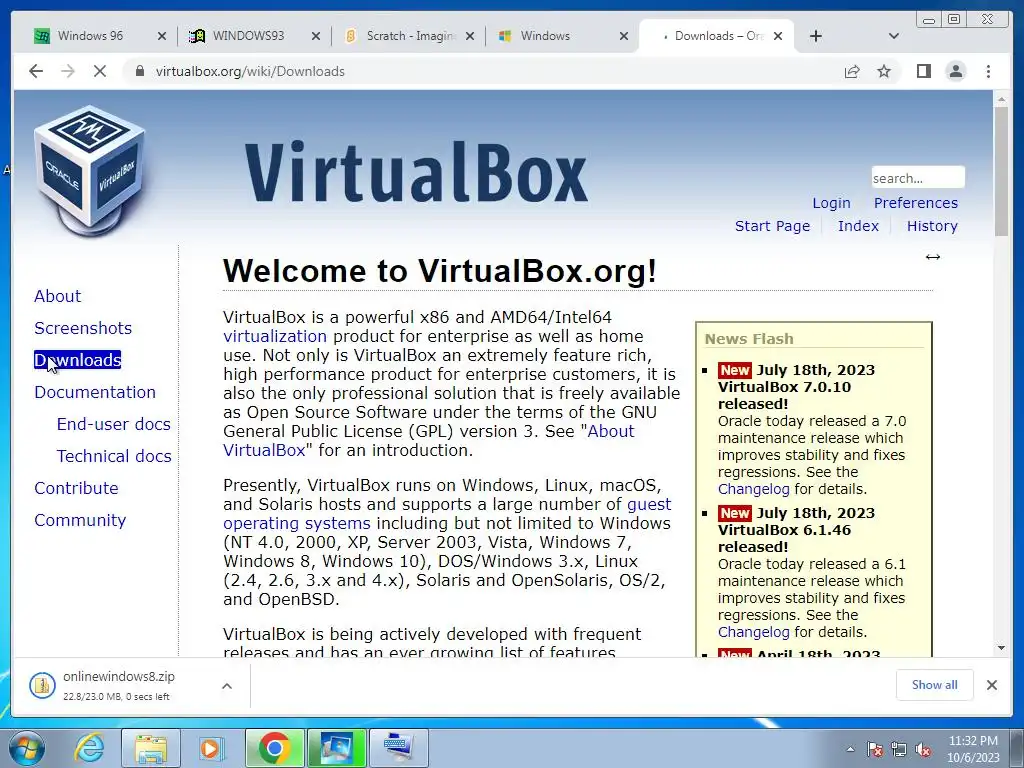
Task: Go to Start Page link
Action: pos(772,226)
